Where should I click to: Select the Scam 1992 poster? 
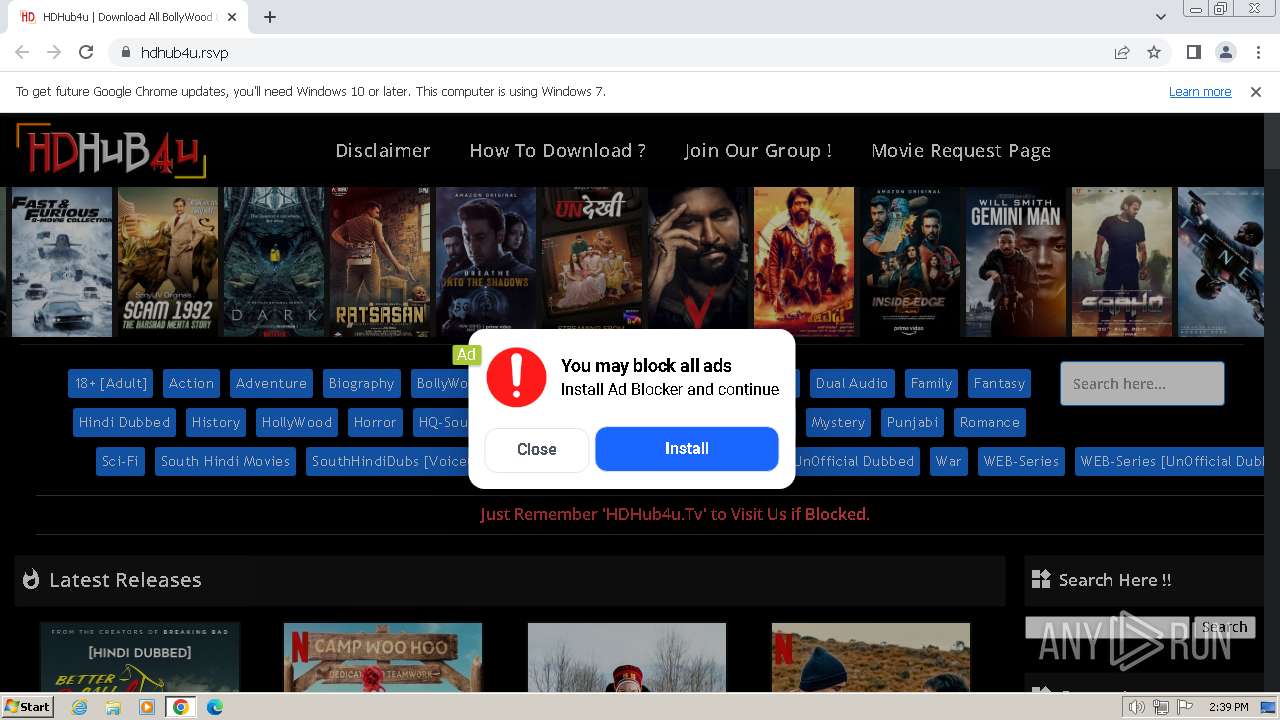168,262
